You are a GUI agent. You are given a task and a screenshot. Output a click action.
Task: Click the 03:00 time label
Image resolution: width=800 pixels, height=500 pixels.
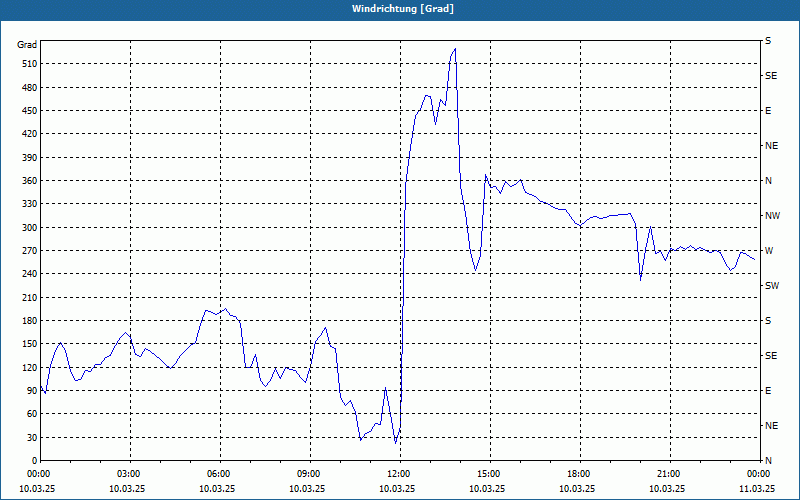tap(130, 474)
